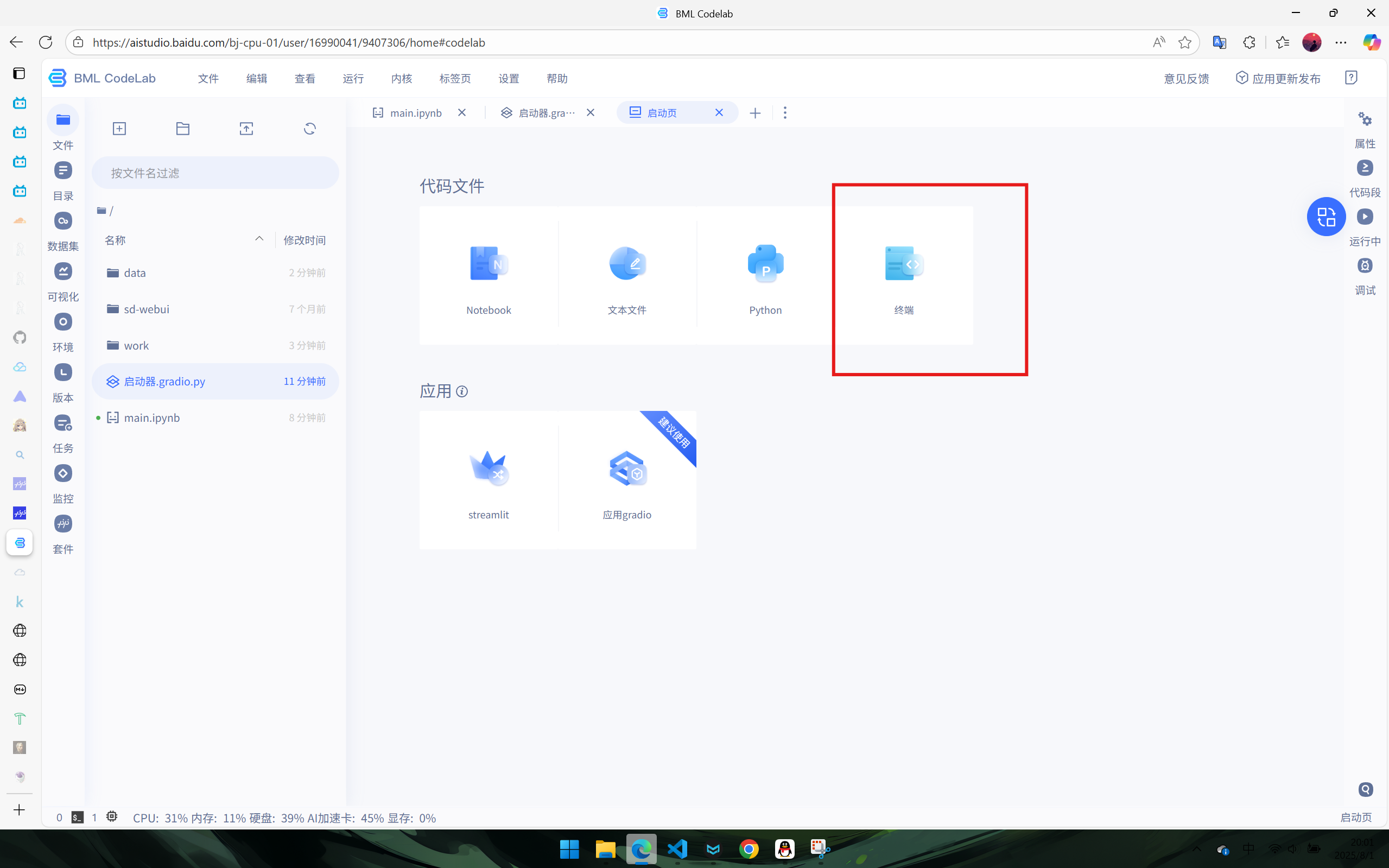Open the 内核 menu
The height and width of the screenshot is (868, 1389).
tap(401, 79)
